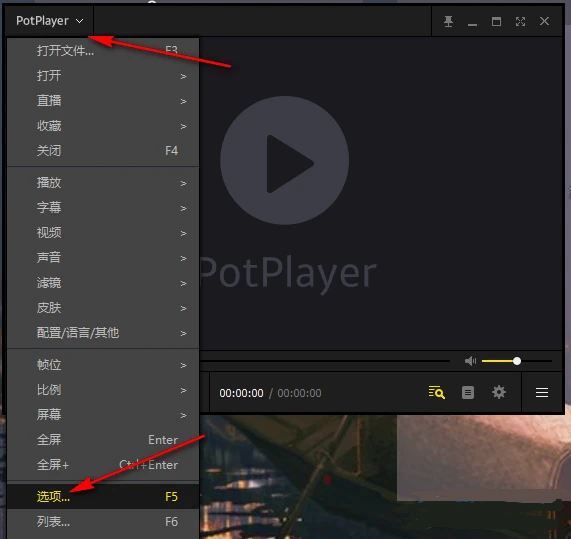Switch PotPlayer to fullscreen mode icon
Image resolution: width=571 pixels, height=539 pixels.
[520, 21]
